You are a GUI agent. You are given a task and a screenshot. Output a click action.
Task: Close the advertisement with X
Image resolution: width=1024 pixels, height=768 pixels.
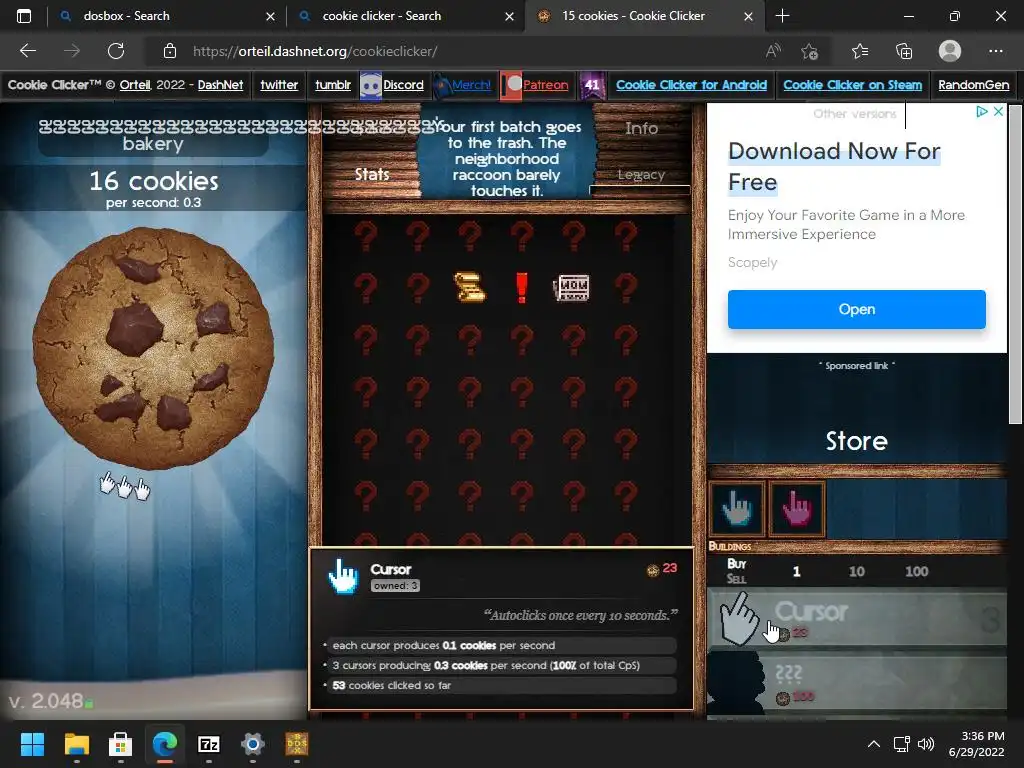point(999,112)
